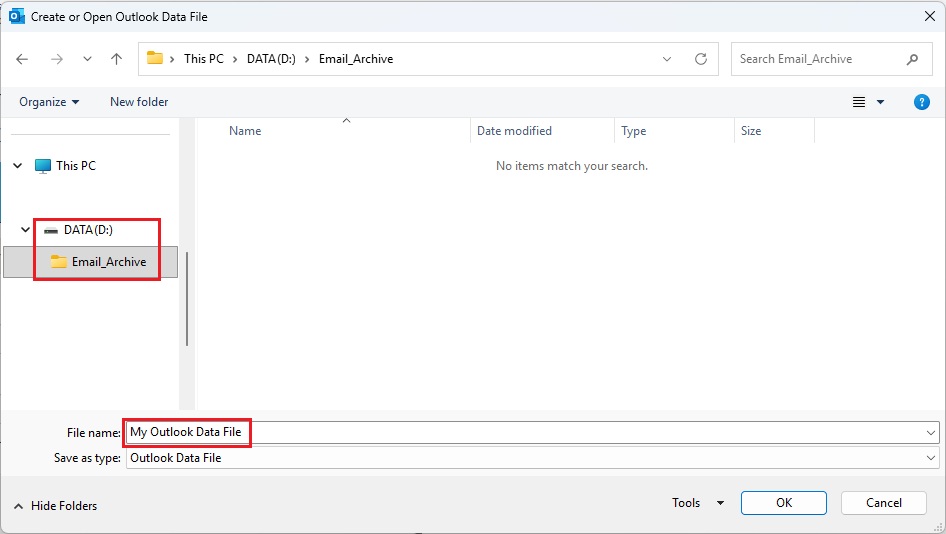Select Email_Archive in the address breadcrumb

point(356,59)
